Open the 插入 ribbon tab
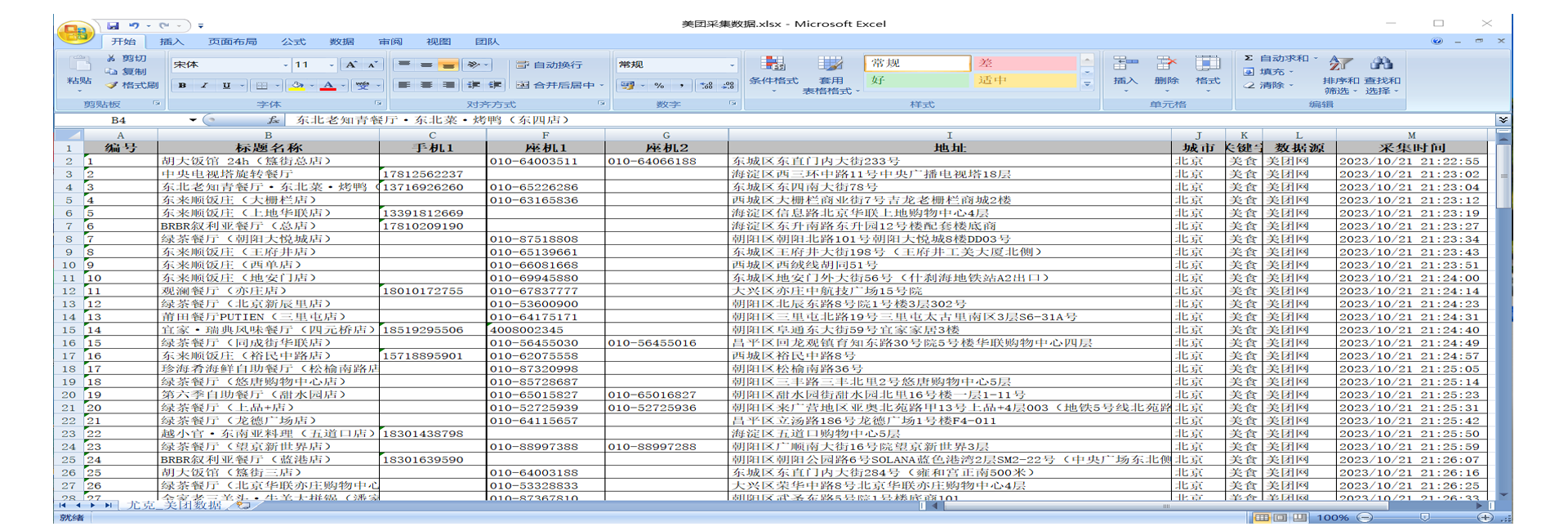 click(171, 42)
